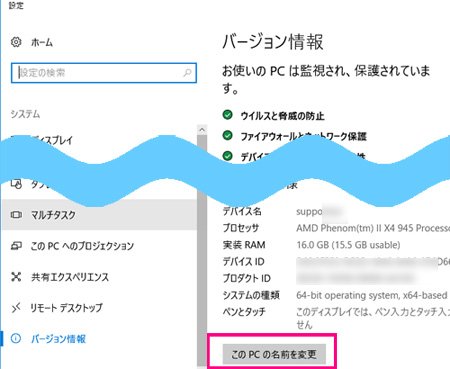The image size is (450, 369).
Task: Click the Home gear icon
Action: [16, 42]
